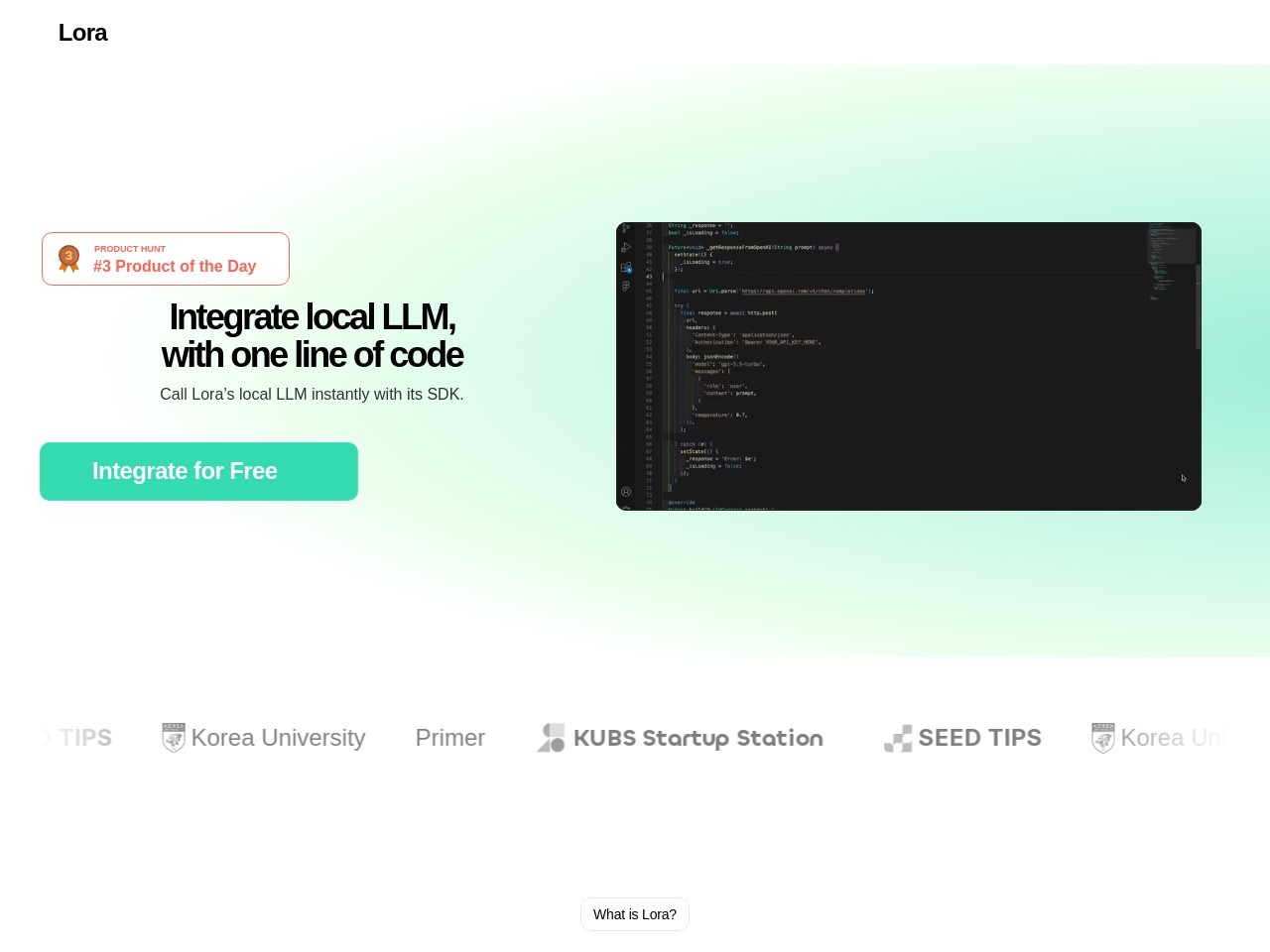This screenshot has width=1270, height=952.
Task: Click the 'content': prompt code line
Action: [730, 394]
